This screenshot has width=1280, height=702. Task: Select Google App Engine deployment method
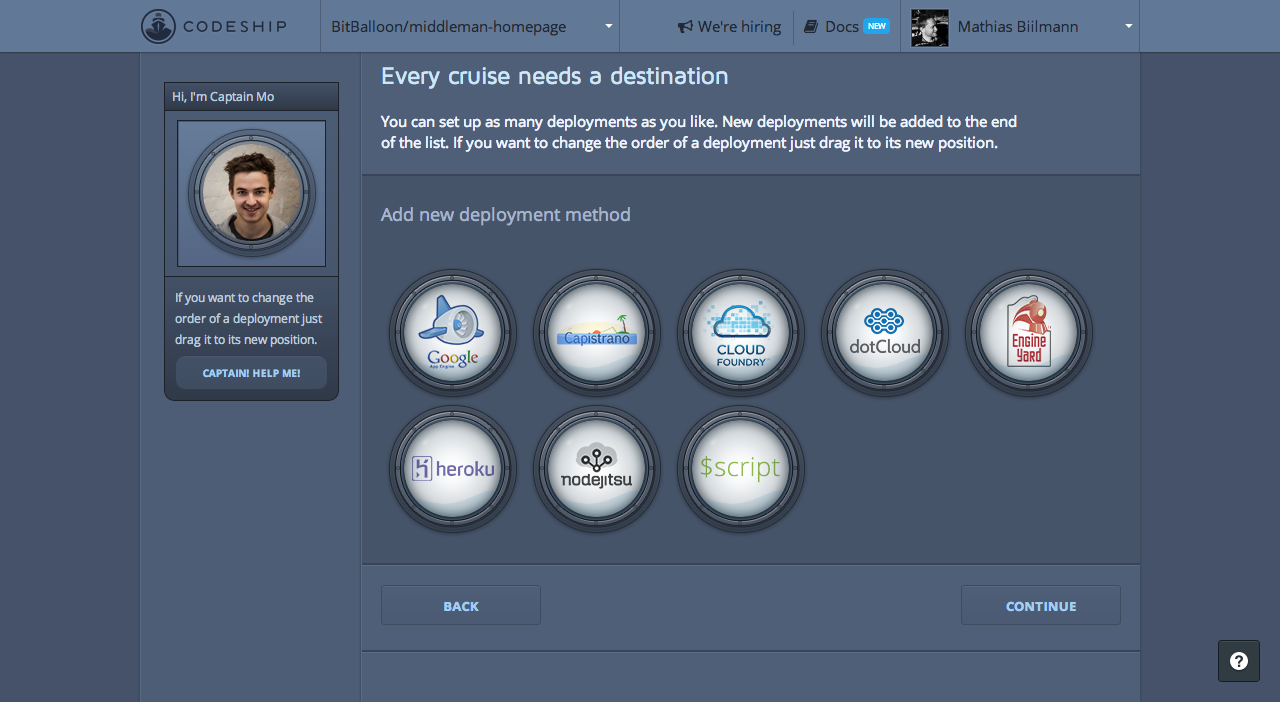(453, 333)
